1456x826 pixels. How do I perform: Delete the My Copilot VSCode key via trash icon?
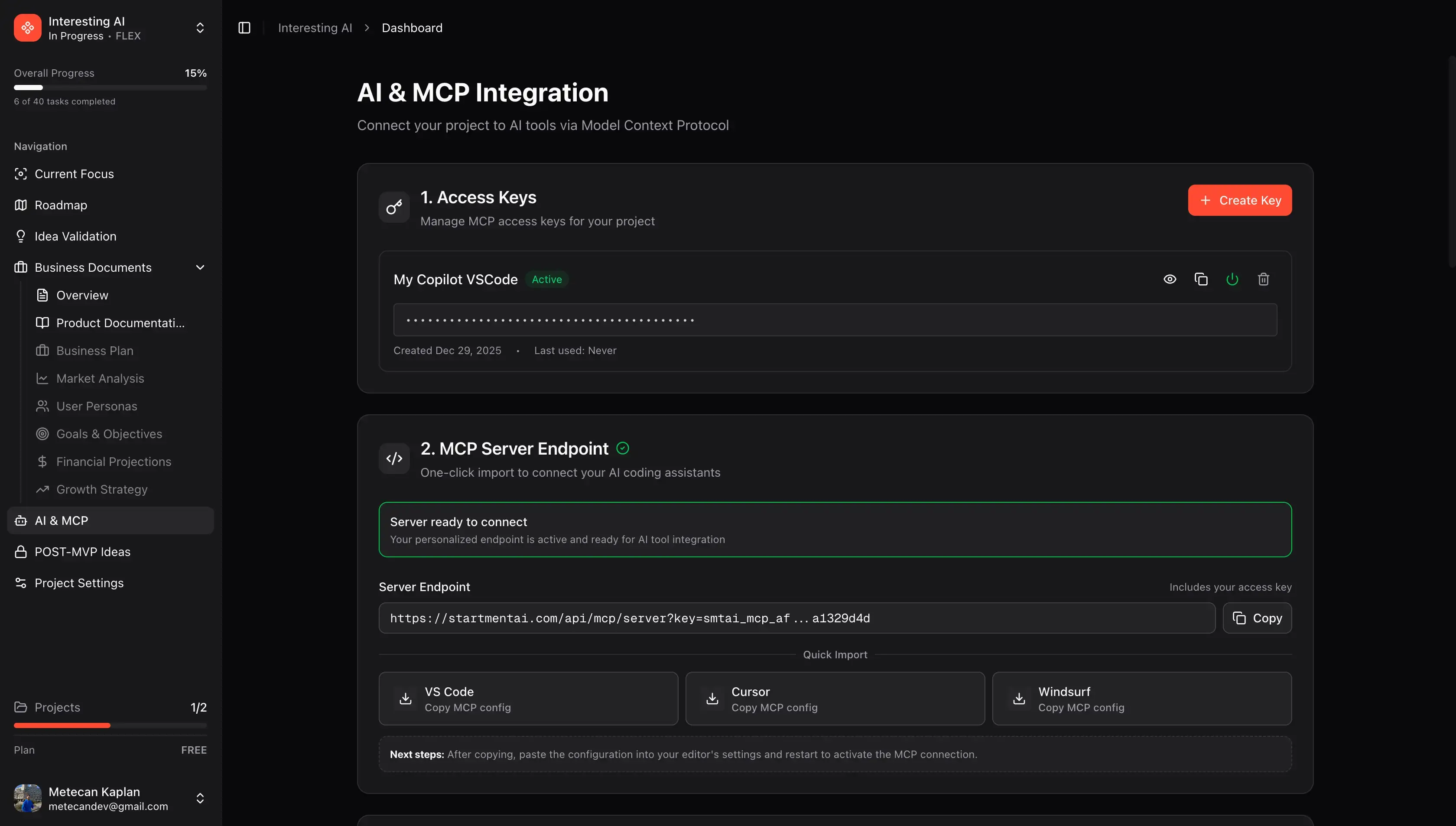pos(1263,279)
